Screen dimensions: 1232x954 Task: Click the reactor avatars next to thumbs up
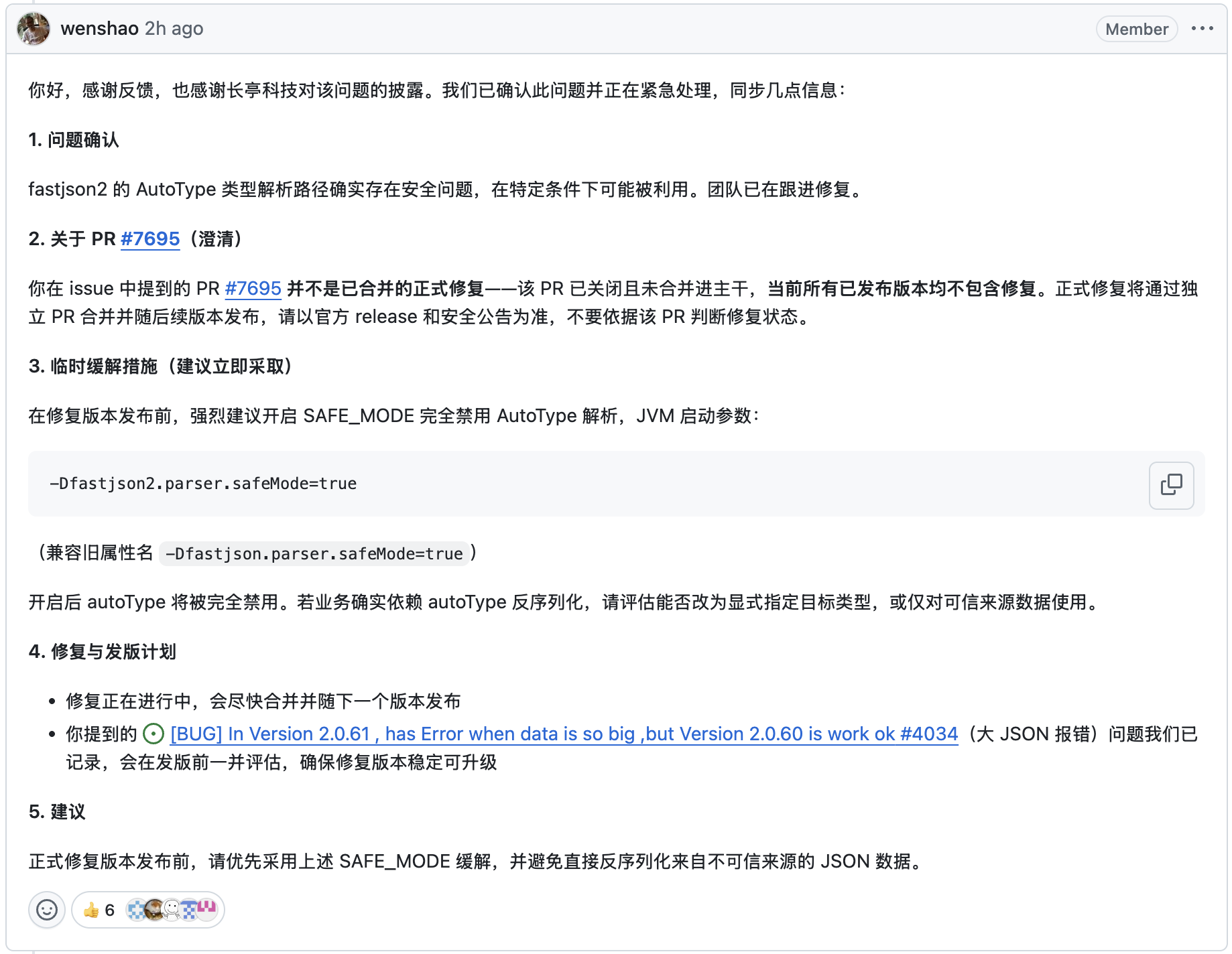coord(172,910)
